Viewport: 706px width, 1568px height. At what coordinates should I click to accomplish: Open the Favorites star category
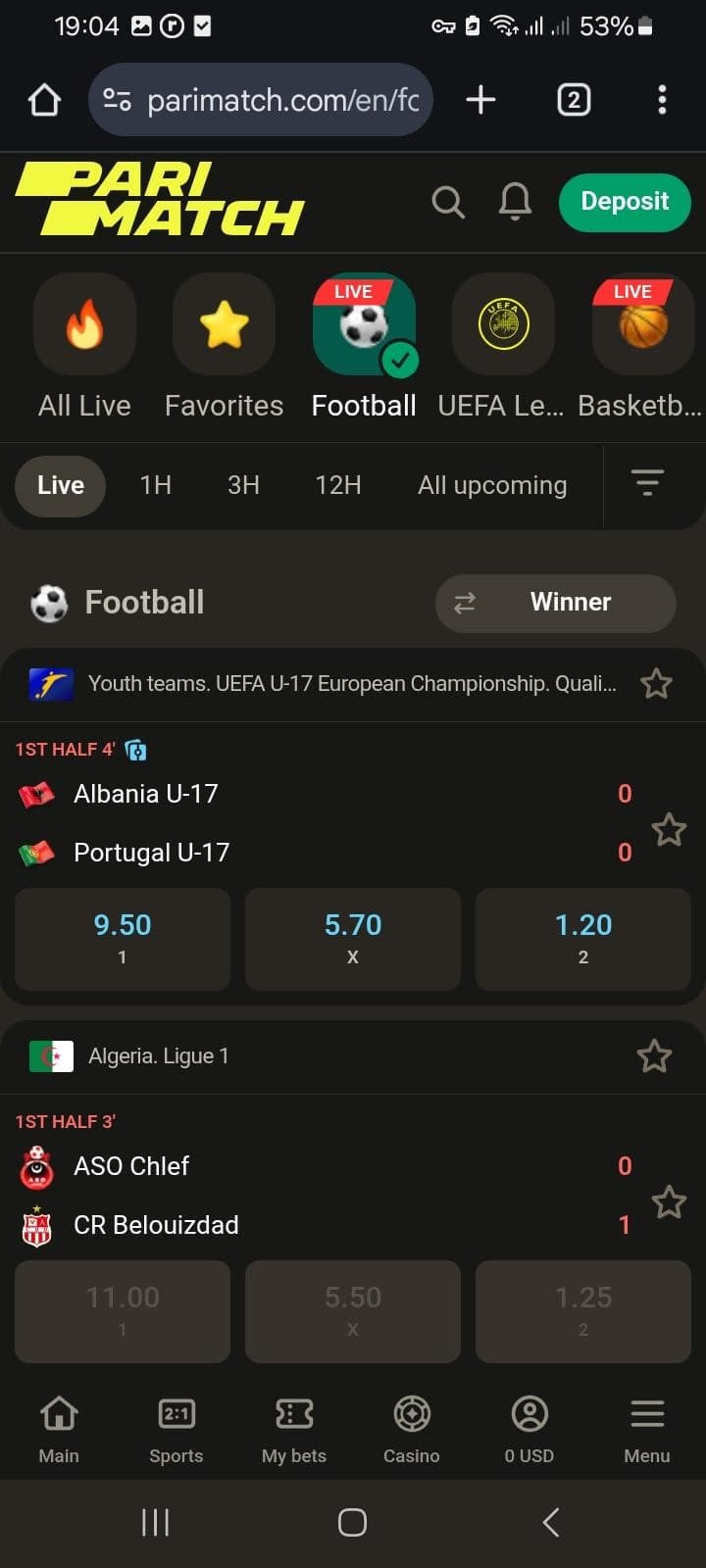click(224, 324)
